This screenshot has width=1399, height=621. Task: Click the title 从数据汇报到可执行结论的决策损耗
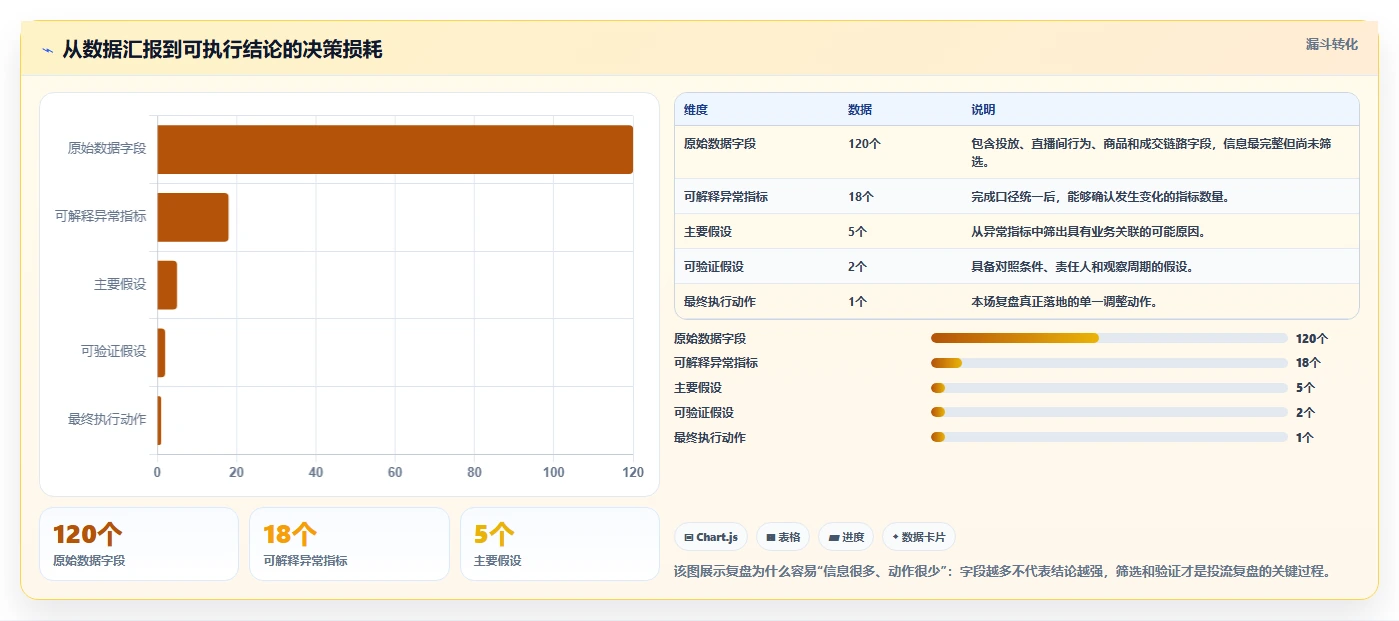click(222, 50)
